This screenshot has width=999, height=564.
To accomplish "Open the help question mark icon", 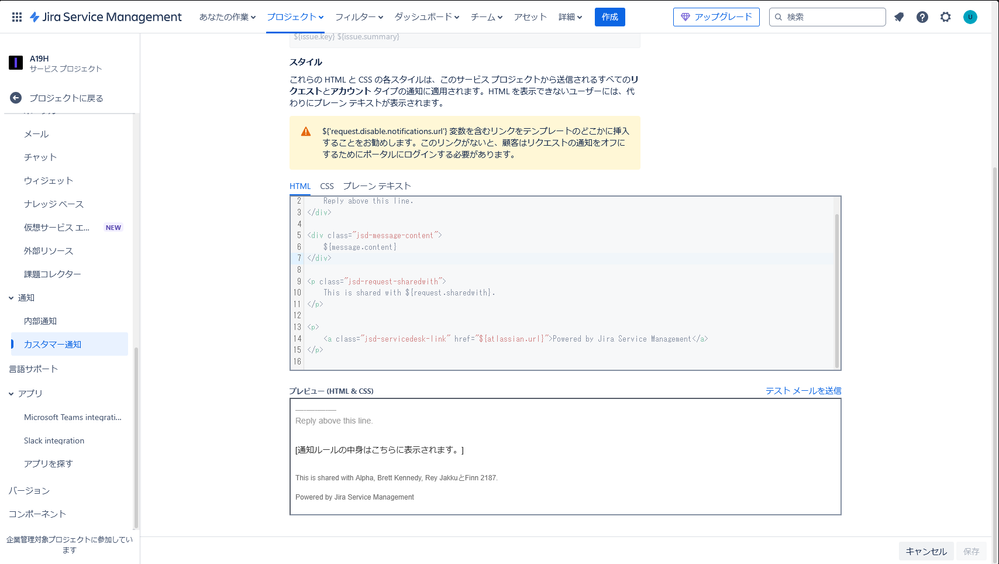I will tap(922, 17).
